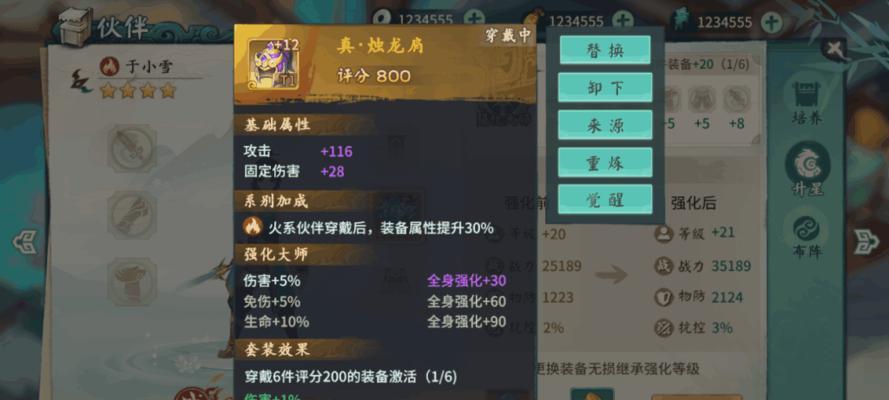Open the 来源 (source) option

click(x=605, y=125)
